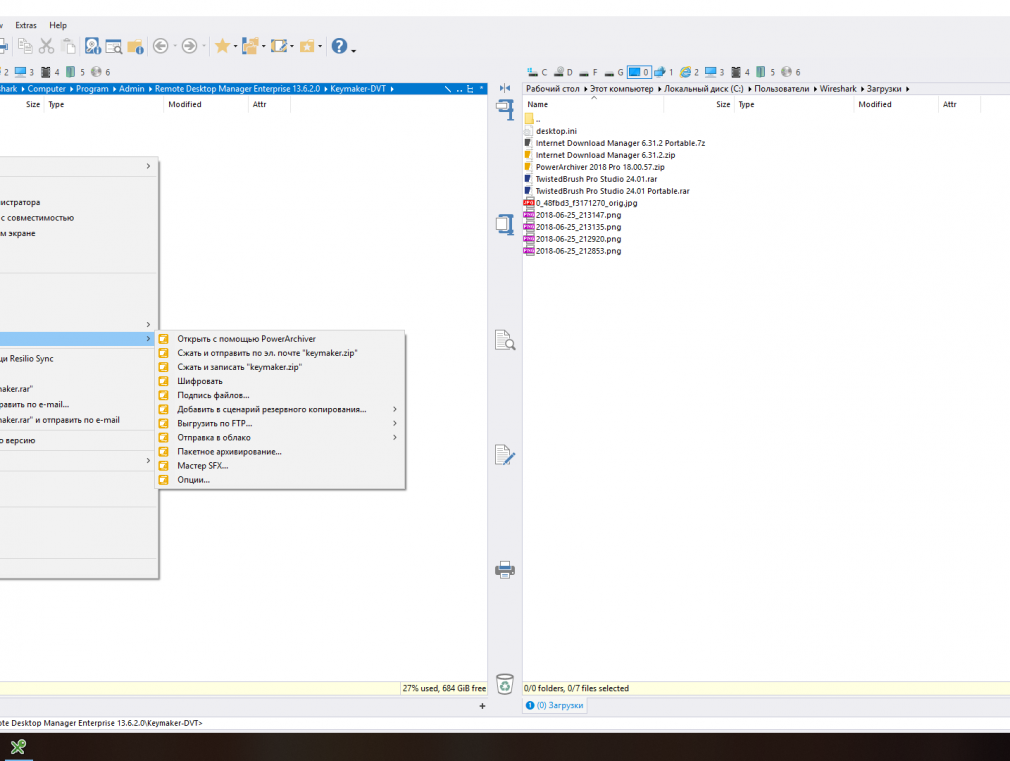Open the Help menu
This screenshot has height=761, width=1010.
pyautogui.click(x=58, y=25)
